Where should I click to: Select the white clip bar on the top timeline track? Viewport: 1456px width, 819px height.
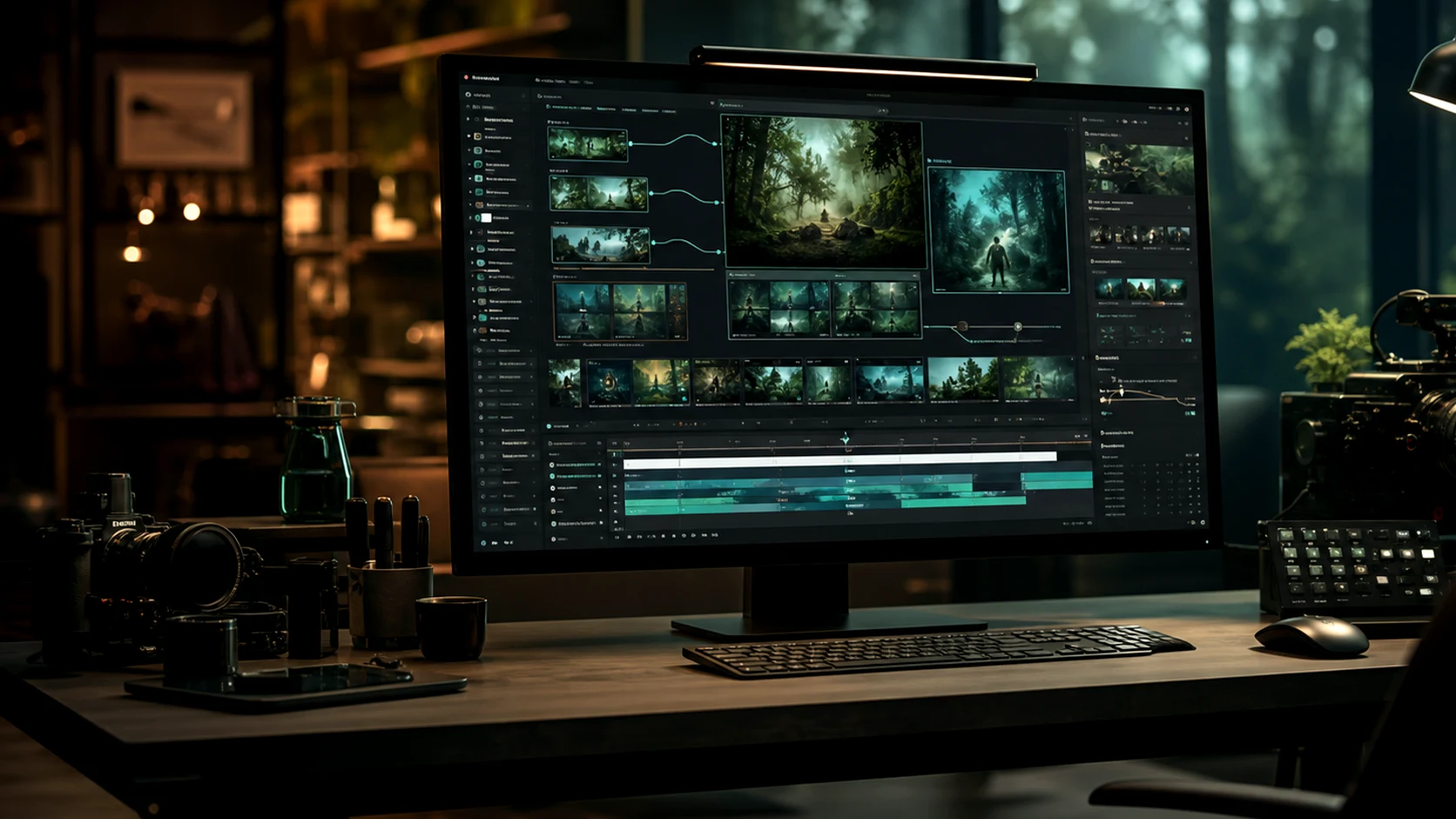840,459
